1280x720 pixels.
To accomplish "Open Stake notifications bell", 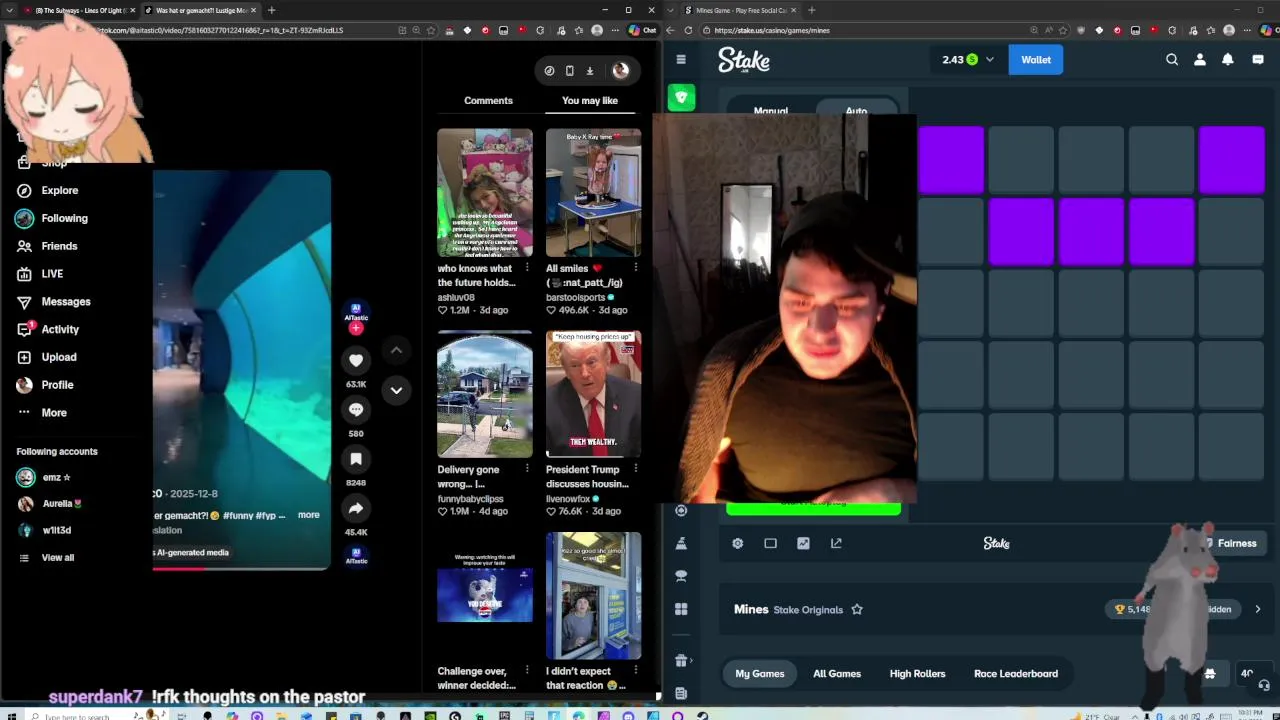I will click(1228, 59).
